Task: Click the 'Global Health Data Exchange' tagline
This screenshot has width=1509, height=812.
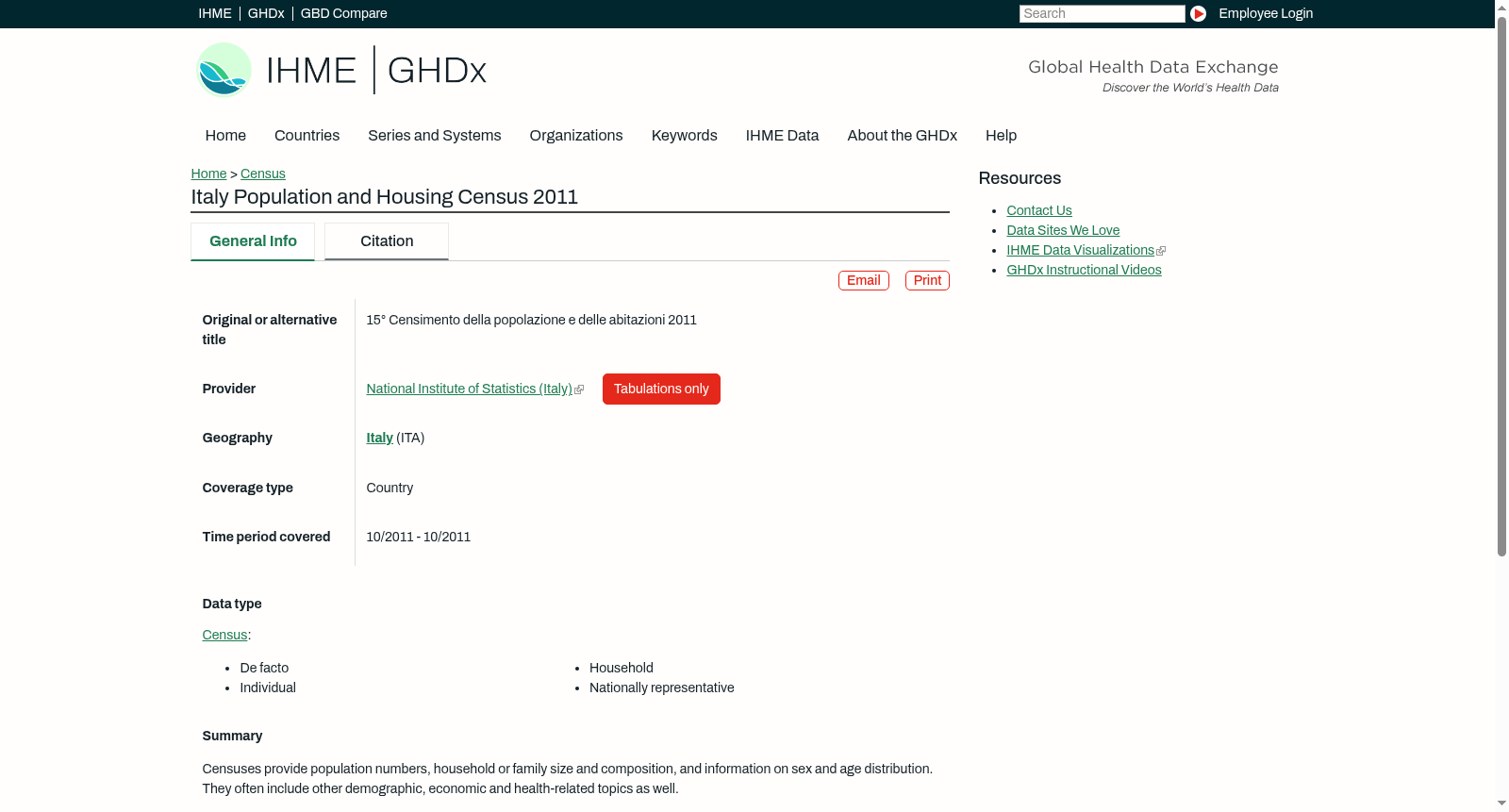Action: pos(1153,67)
